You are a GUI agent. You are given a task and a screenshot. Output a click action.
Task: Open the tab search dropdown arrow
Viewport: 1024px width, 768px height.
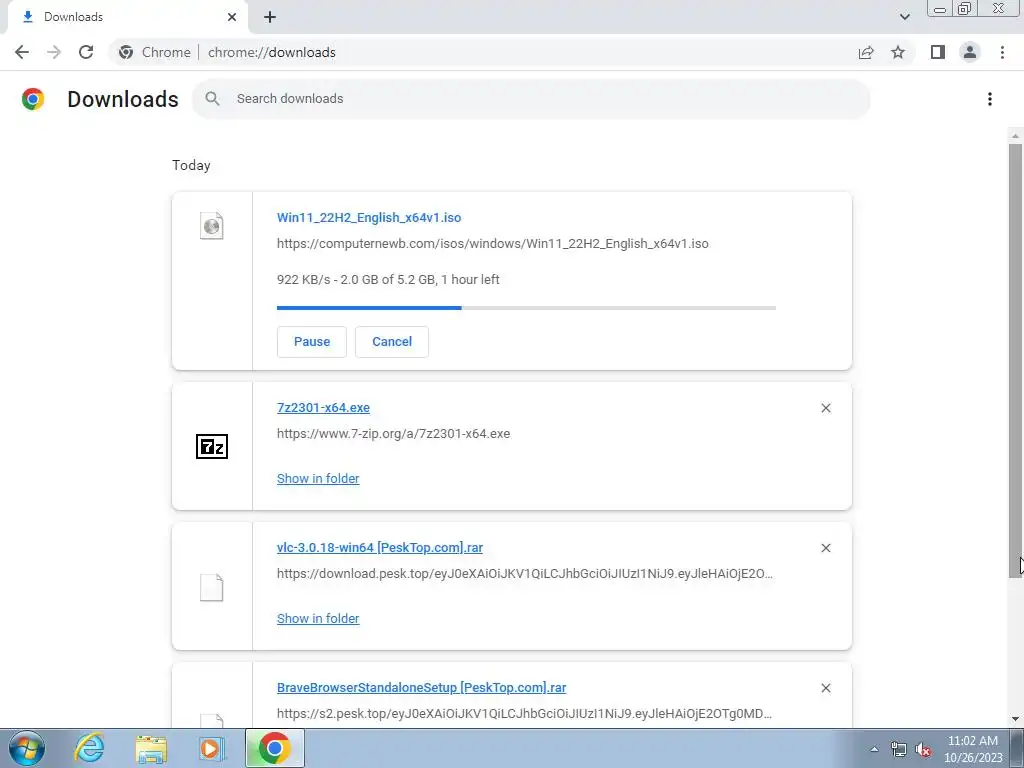click(904, 17)
